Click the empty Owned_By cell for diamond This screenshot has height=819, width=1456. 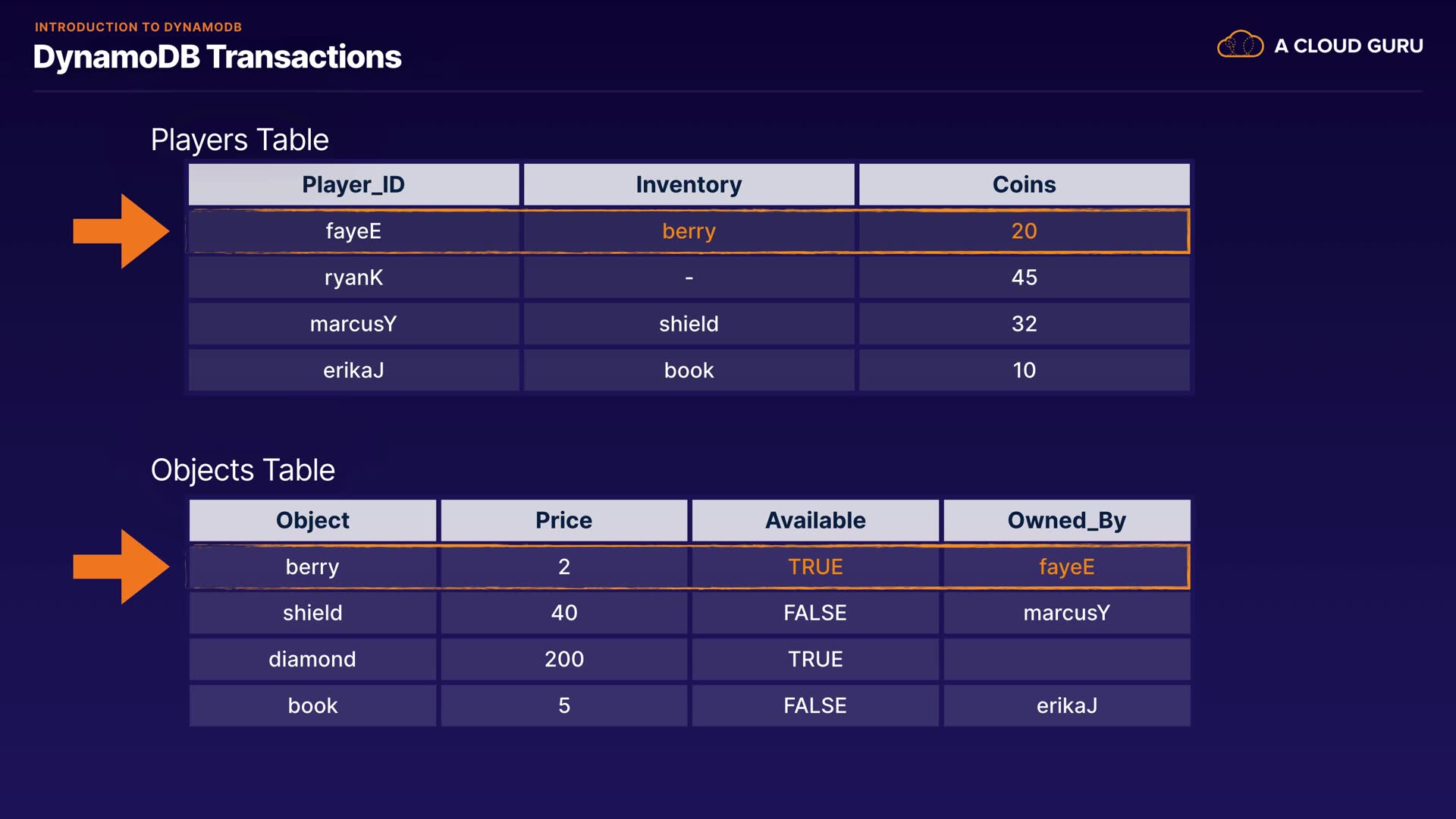tap(1066, 660)
